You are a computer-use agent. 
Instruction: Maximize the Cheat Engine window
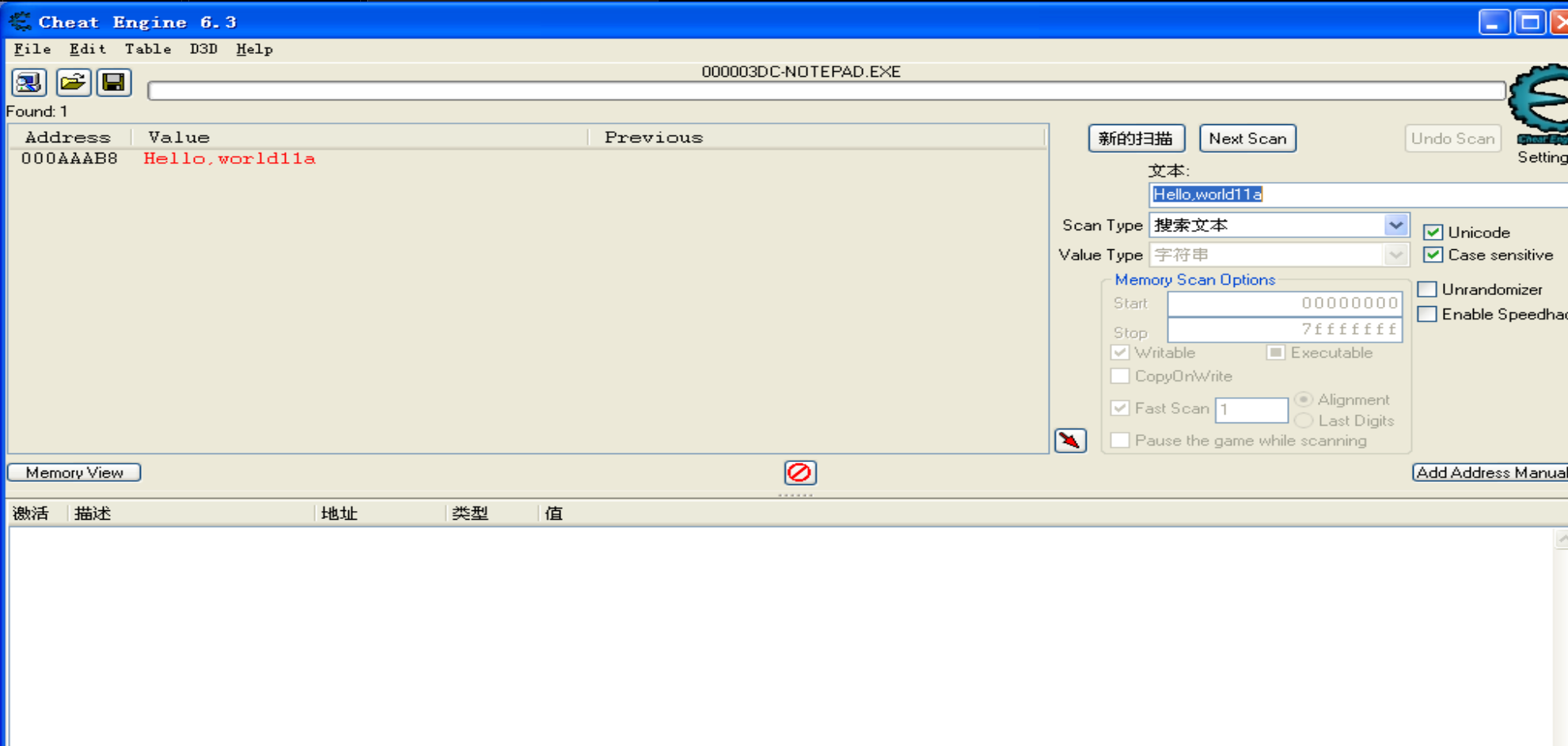pyautogui.click(x=1530, y=22)
